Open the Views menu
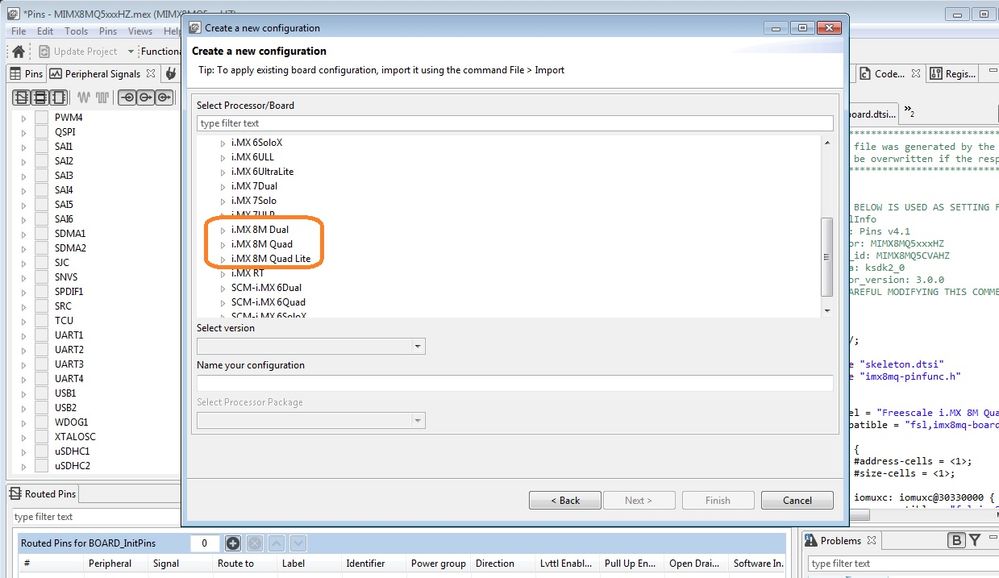999x578 pixels. pyautogui.click(x=140, y=31)
